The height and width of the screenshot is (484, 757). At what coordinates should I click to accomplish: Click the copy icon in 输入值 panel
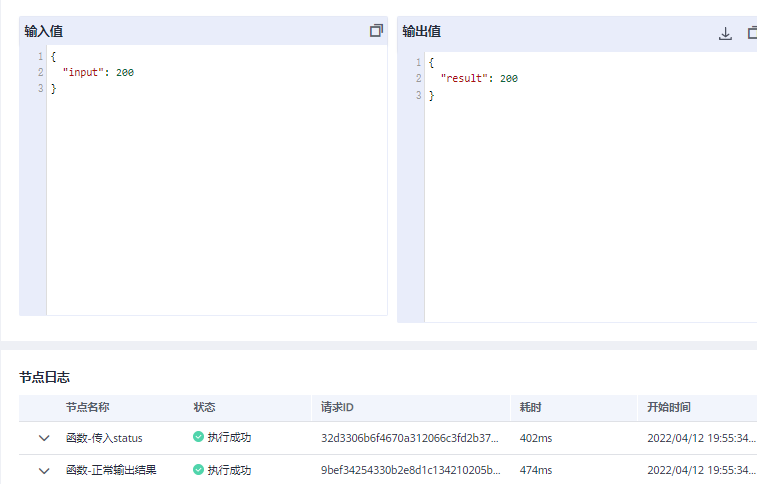[x=376, y=31]
